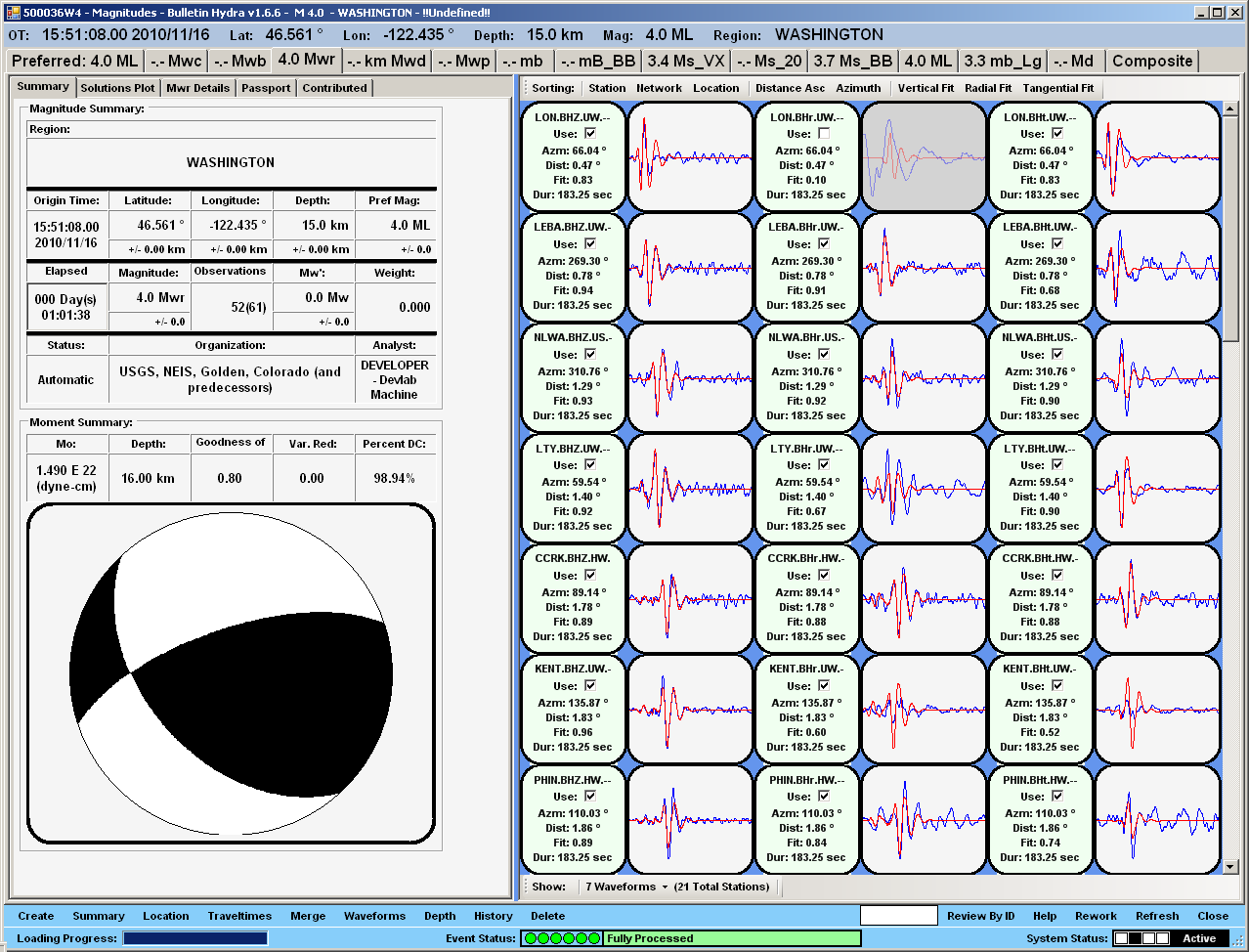Toggle Use checkbox for NLWA.BHr.US

823,354
